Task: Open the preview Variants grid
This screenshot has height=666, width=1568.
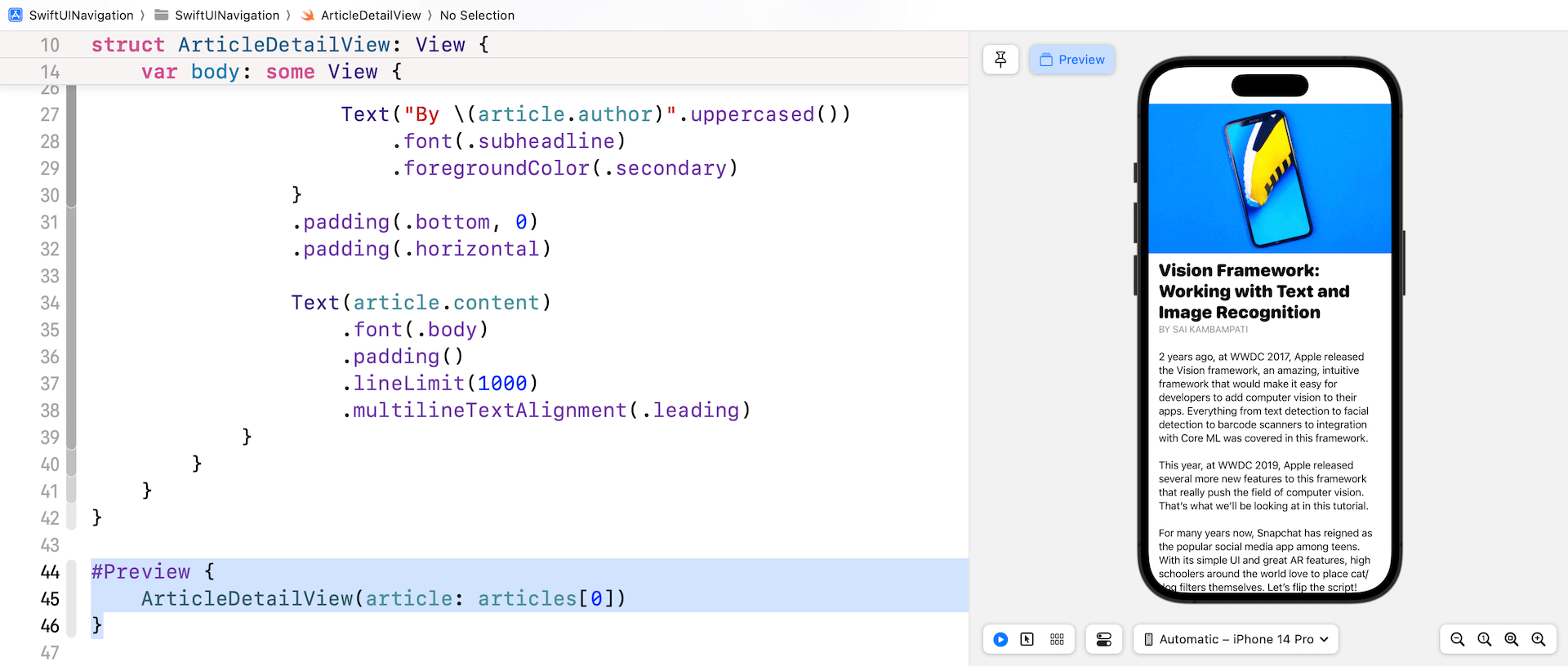Action: [1057, 640]
